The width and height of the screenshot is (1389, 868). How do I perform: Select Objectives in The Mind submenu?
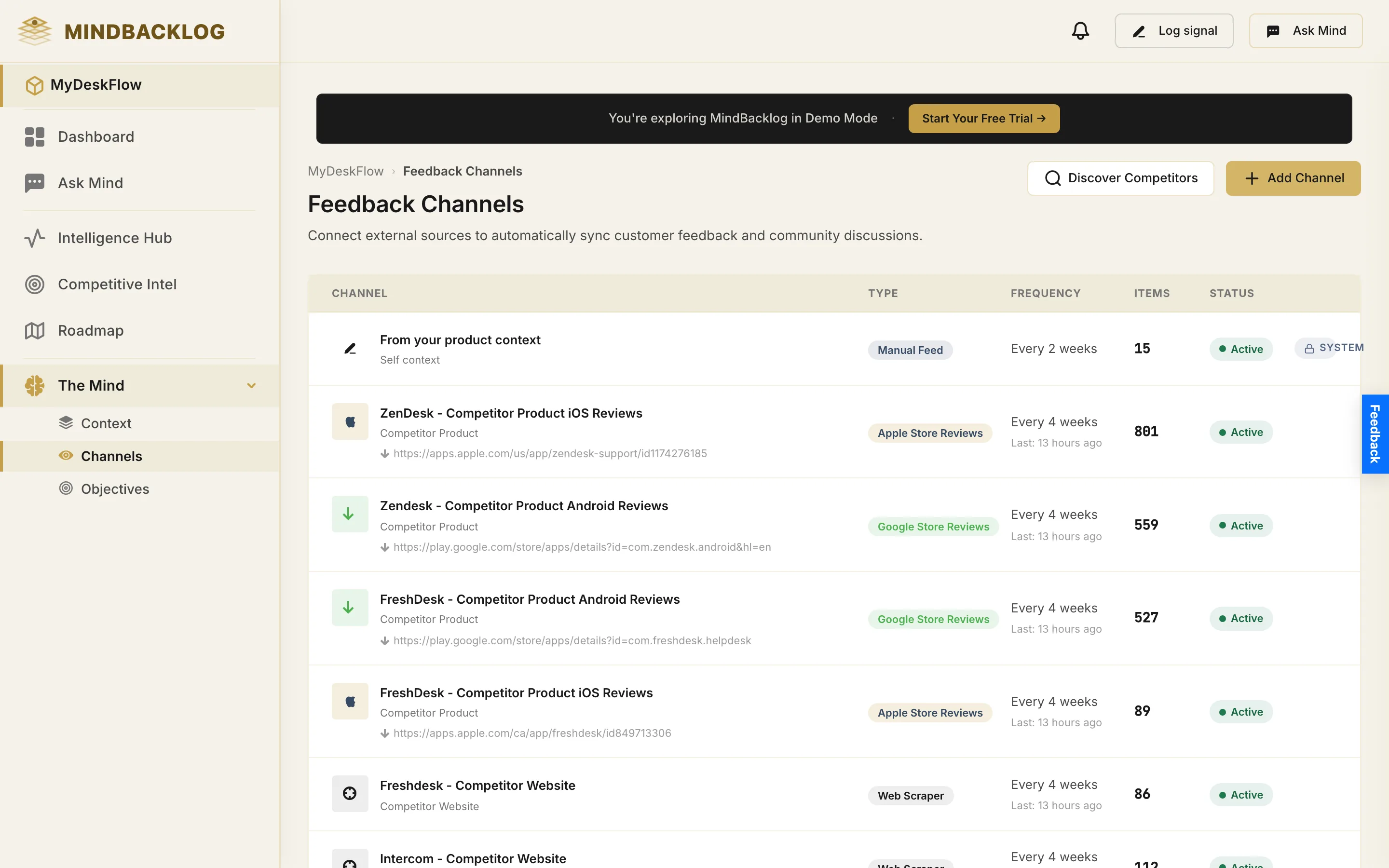140,489
